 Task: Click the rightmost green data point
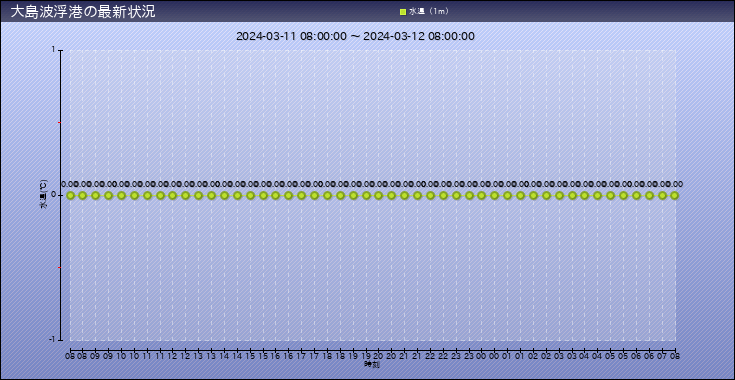click(675, 195)
